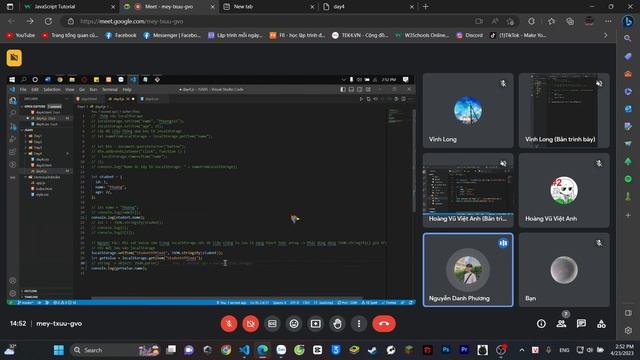Switch to the New tab browser tab
Viewport: 640px width, 360px height.
pos(269,7)
